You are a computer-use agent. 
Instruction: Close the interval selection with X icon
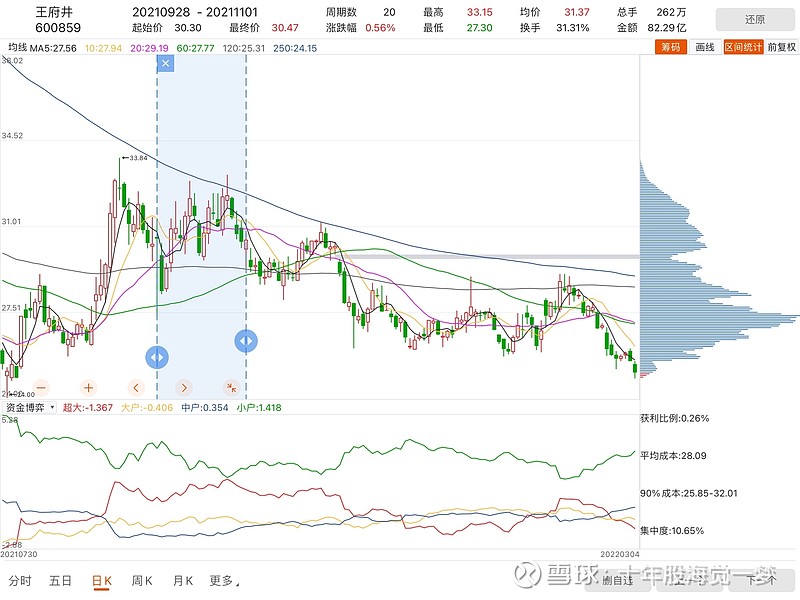tap(166, 63)
